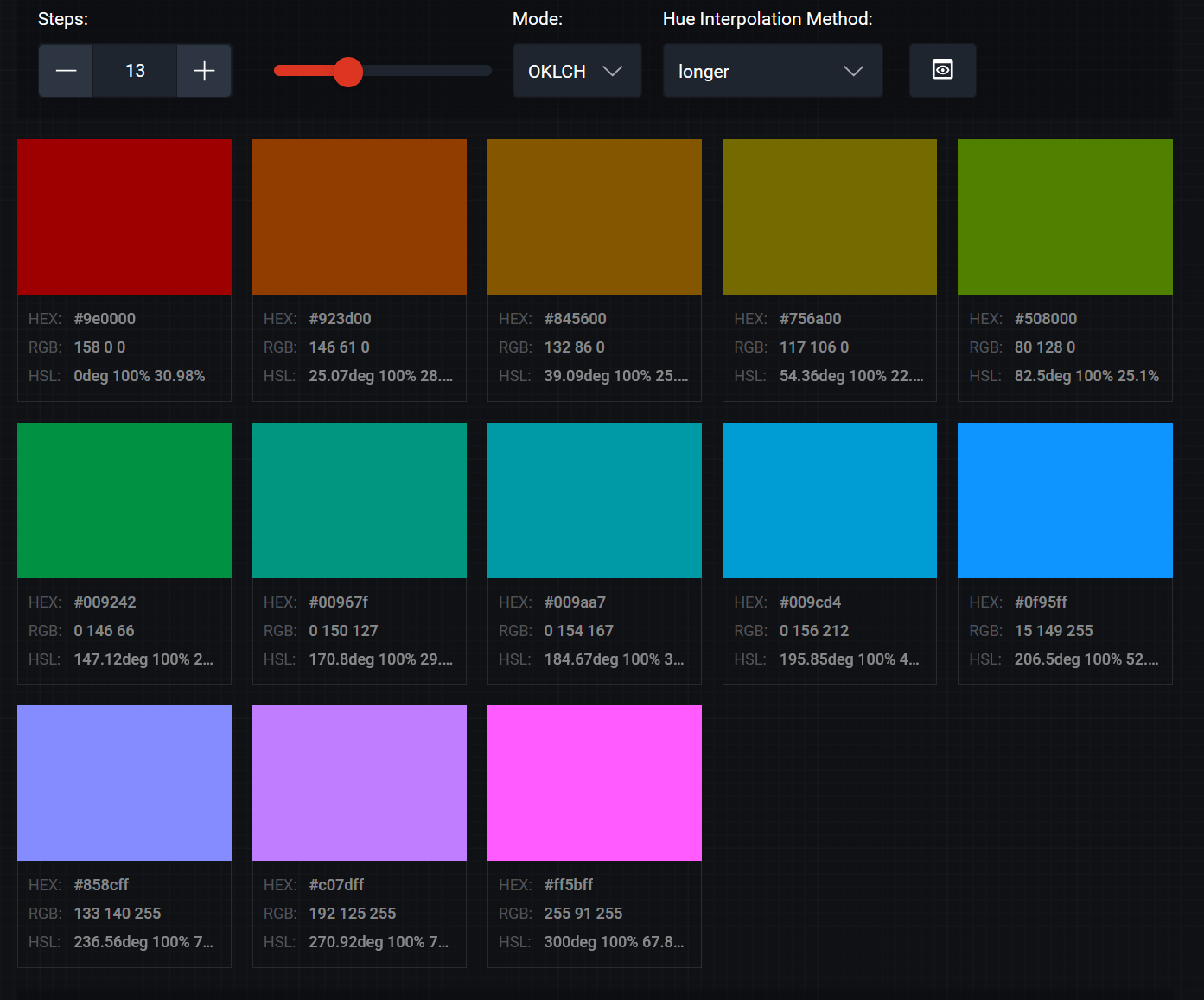Choose the periwinkle swatch above #858cff
Image resolution: width=1204 pixels, height=1000 pixels.
(124, 783)
